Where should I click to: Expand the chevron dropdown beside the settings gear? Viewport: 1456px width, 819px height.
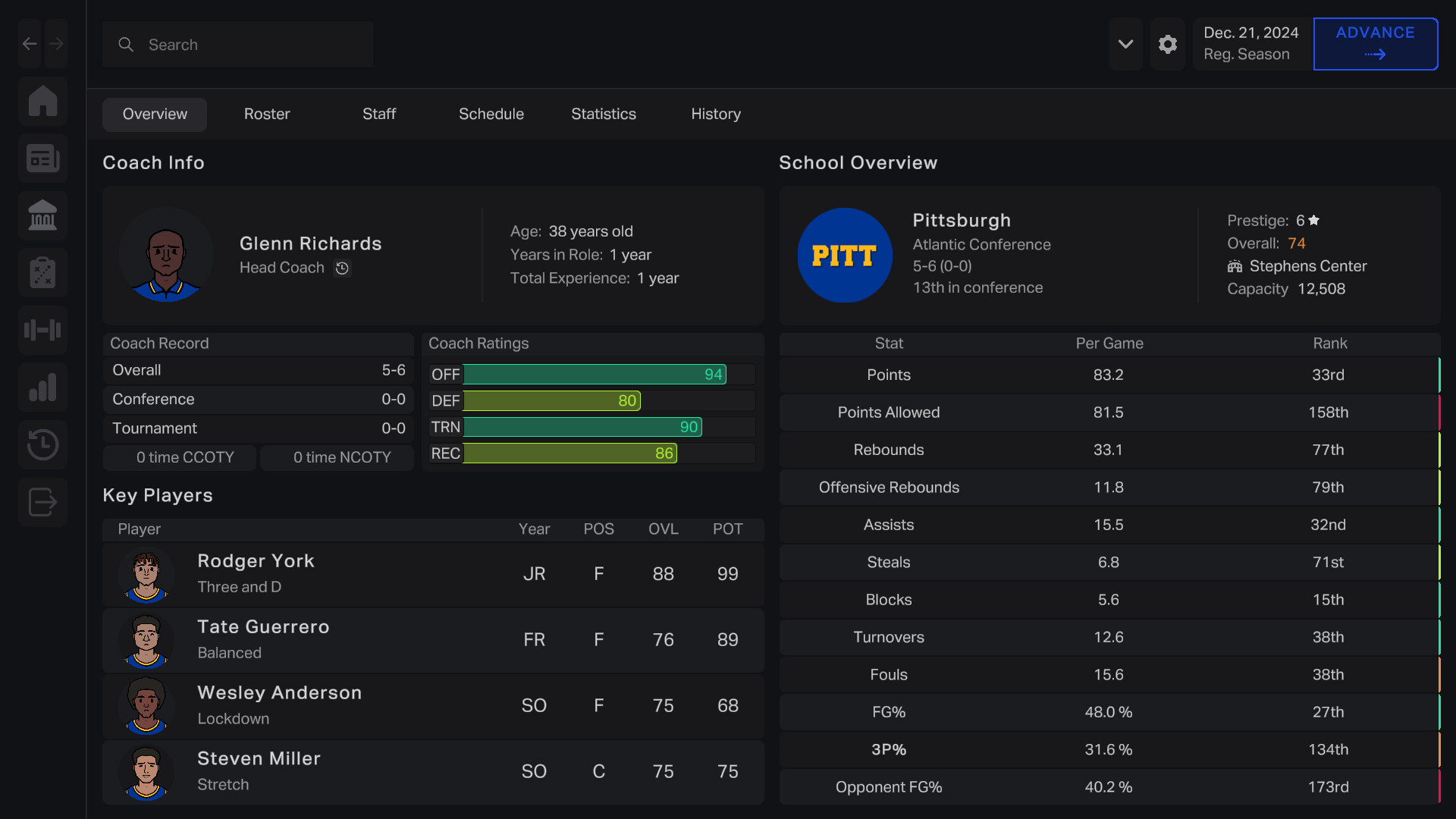click(1125, 44)
